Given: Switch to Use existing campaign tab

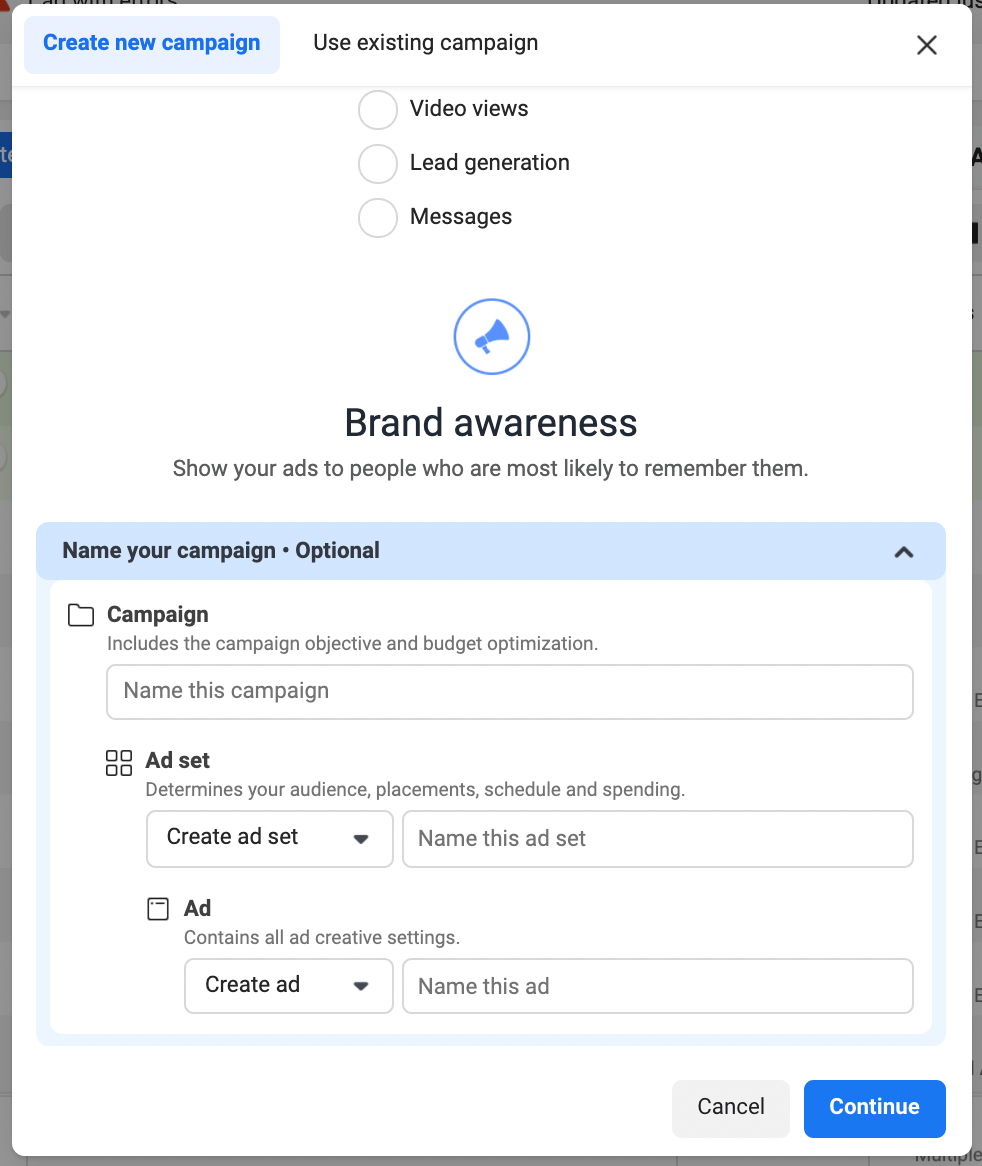Looking at the screenshot, I should click(425, 43).
